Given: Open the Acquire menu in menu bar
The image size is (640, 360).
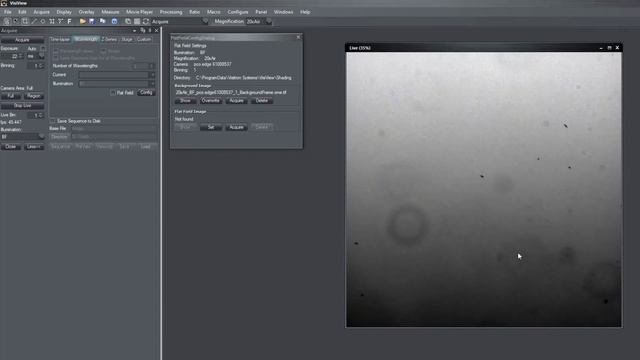Looking at the screenshot, I should pos(41,12).
